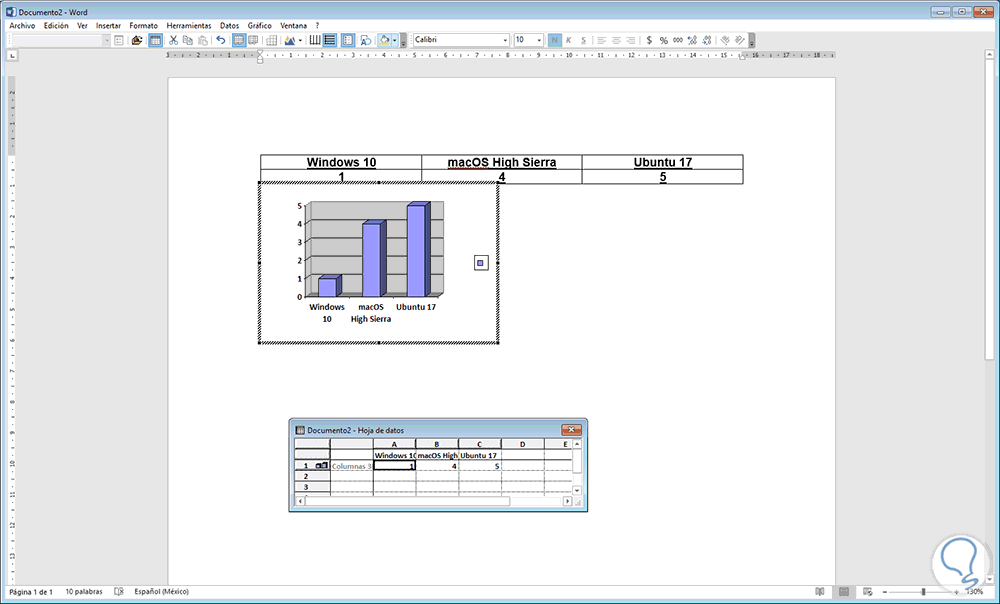Click the Import File icon

pyautogui.click(x=136, y=40)
